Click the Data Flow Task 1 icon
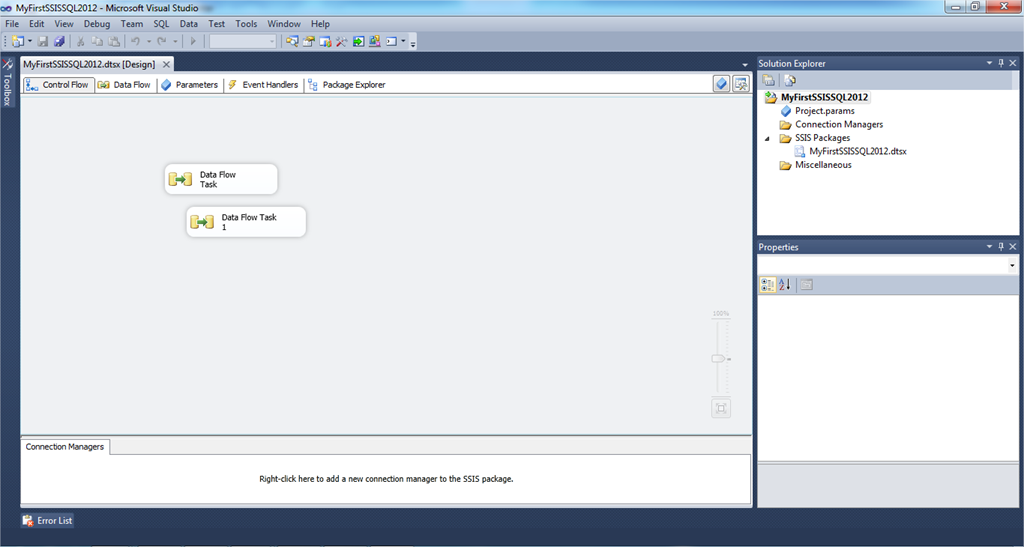 [202, 222]
